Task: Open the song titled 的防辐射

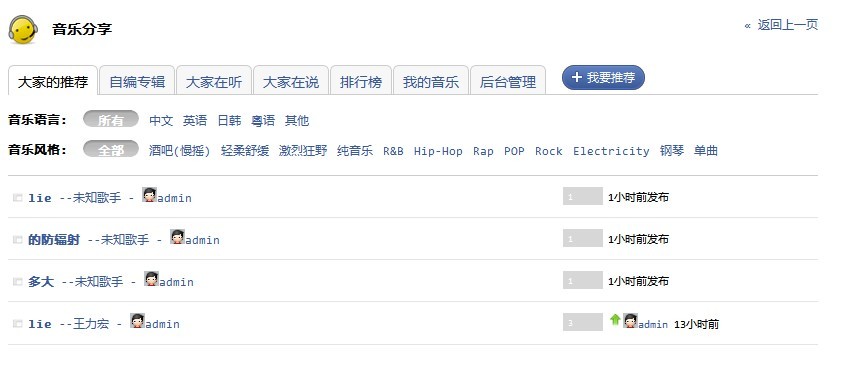Action: [54, 239]
